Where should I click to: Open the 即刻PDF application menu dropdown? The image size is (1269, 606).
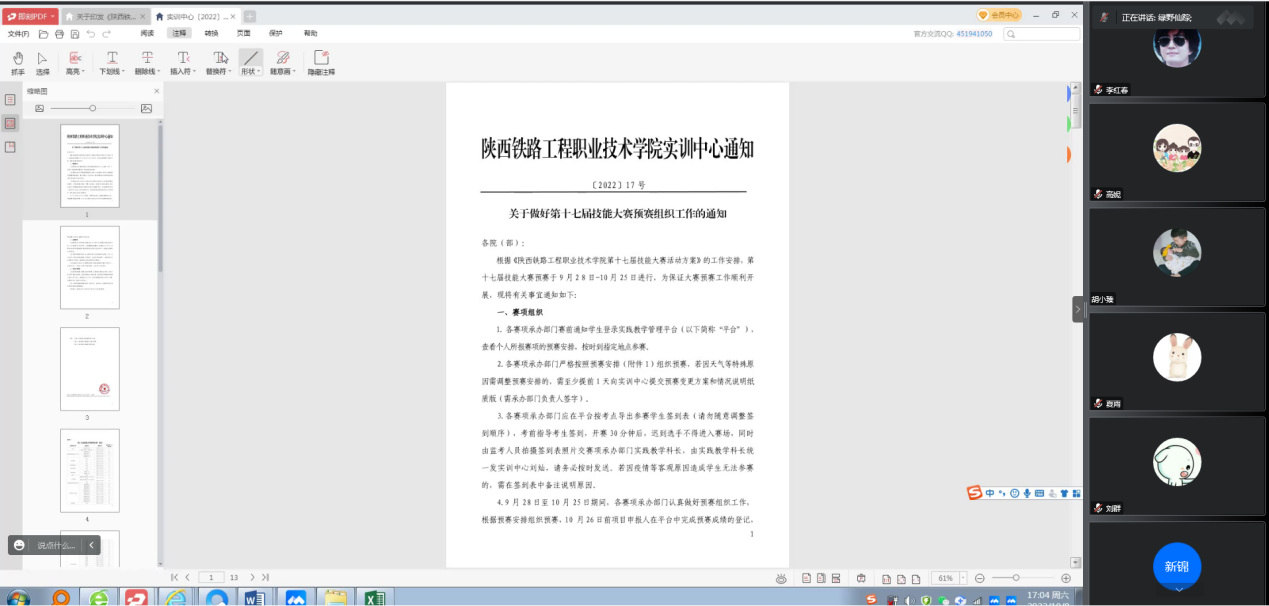[x=53, y=16]
